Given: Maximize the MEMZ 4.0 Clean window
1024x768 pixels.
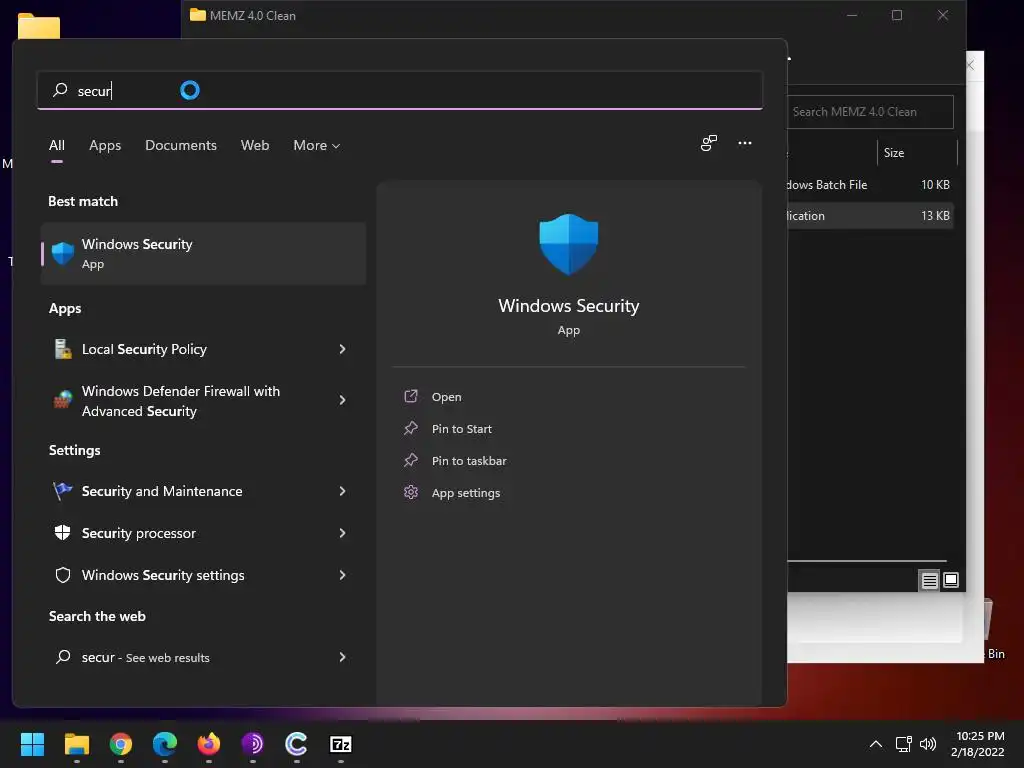Looking at the screenshot, I should coord(897,15).
